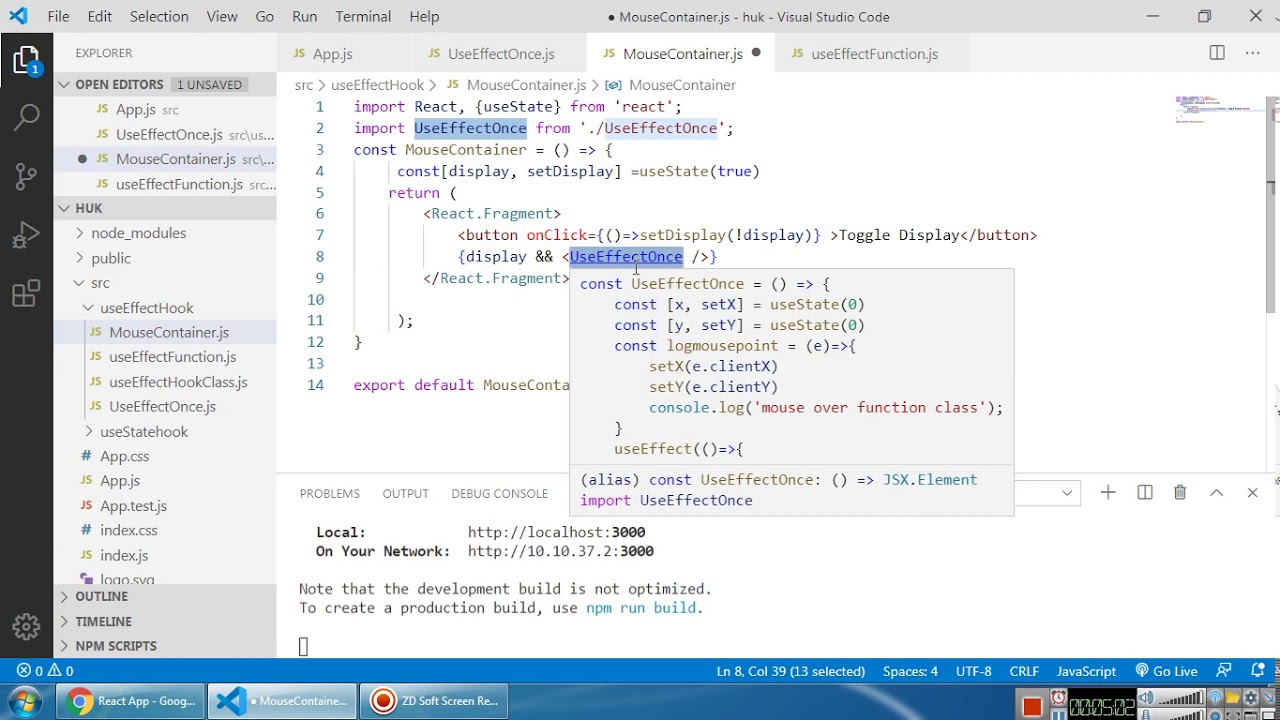
Task: Open the Edit menu
Action: [x=100, y=16]
